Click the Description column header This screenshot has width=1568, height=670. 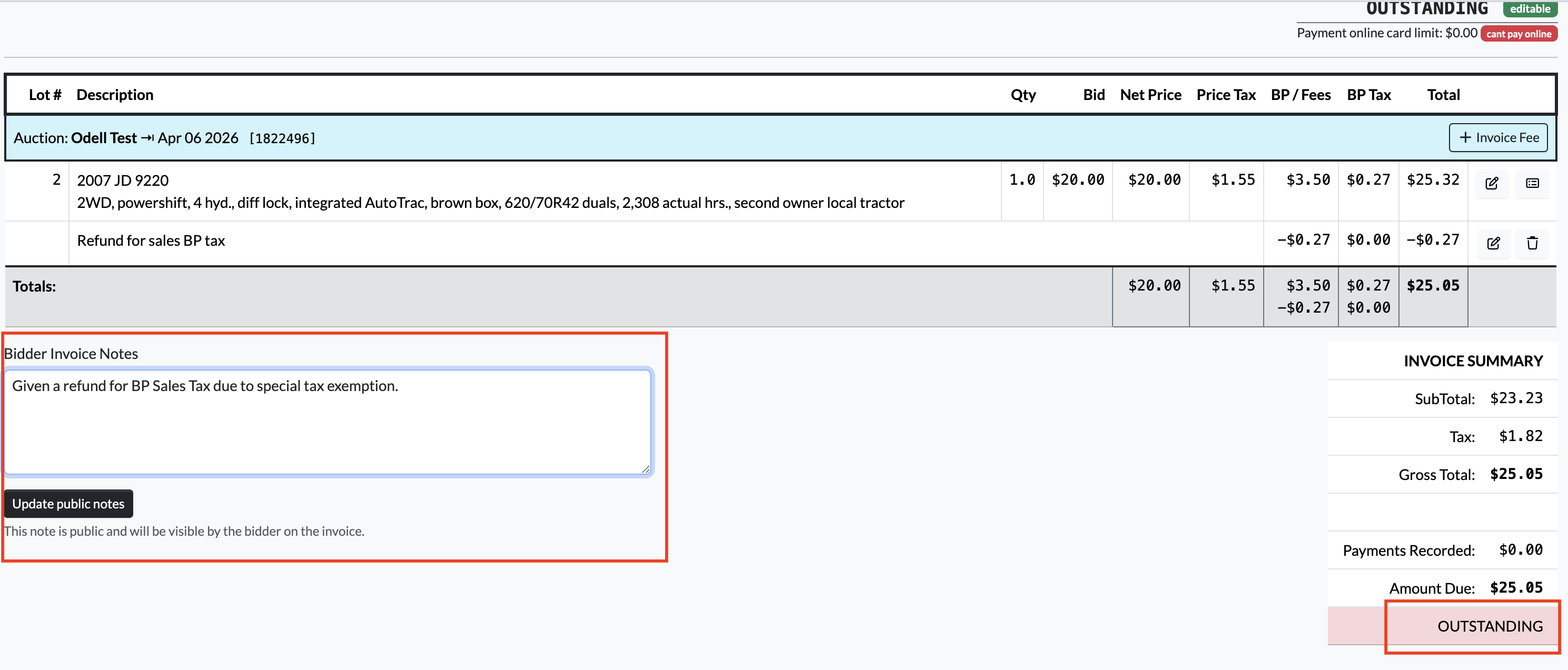114,95
